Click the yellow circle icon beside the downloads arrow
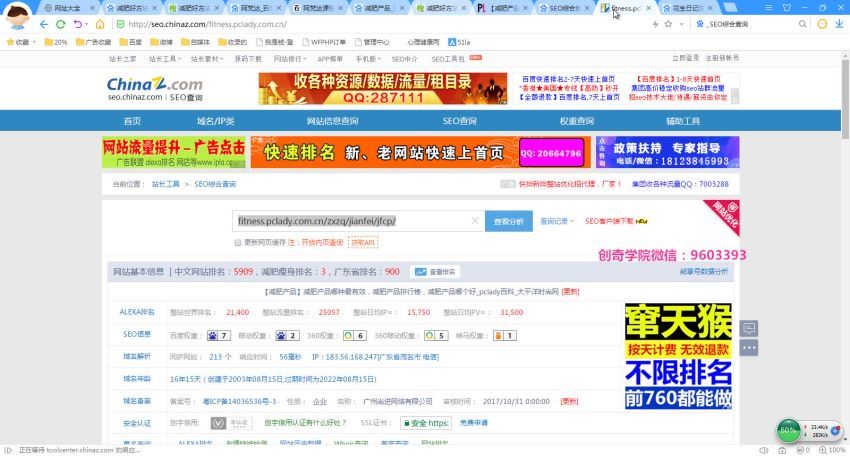Screen dimensions: 850x456 click(x=822, y=24)
